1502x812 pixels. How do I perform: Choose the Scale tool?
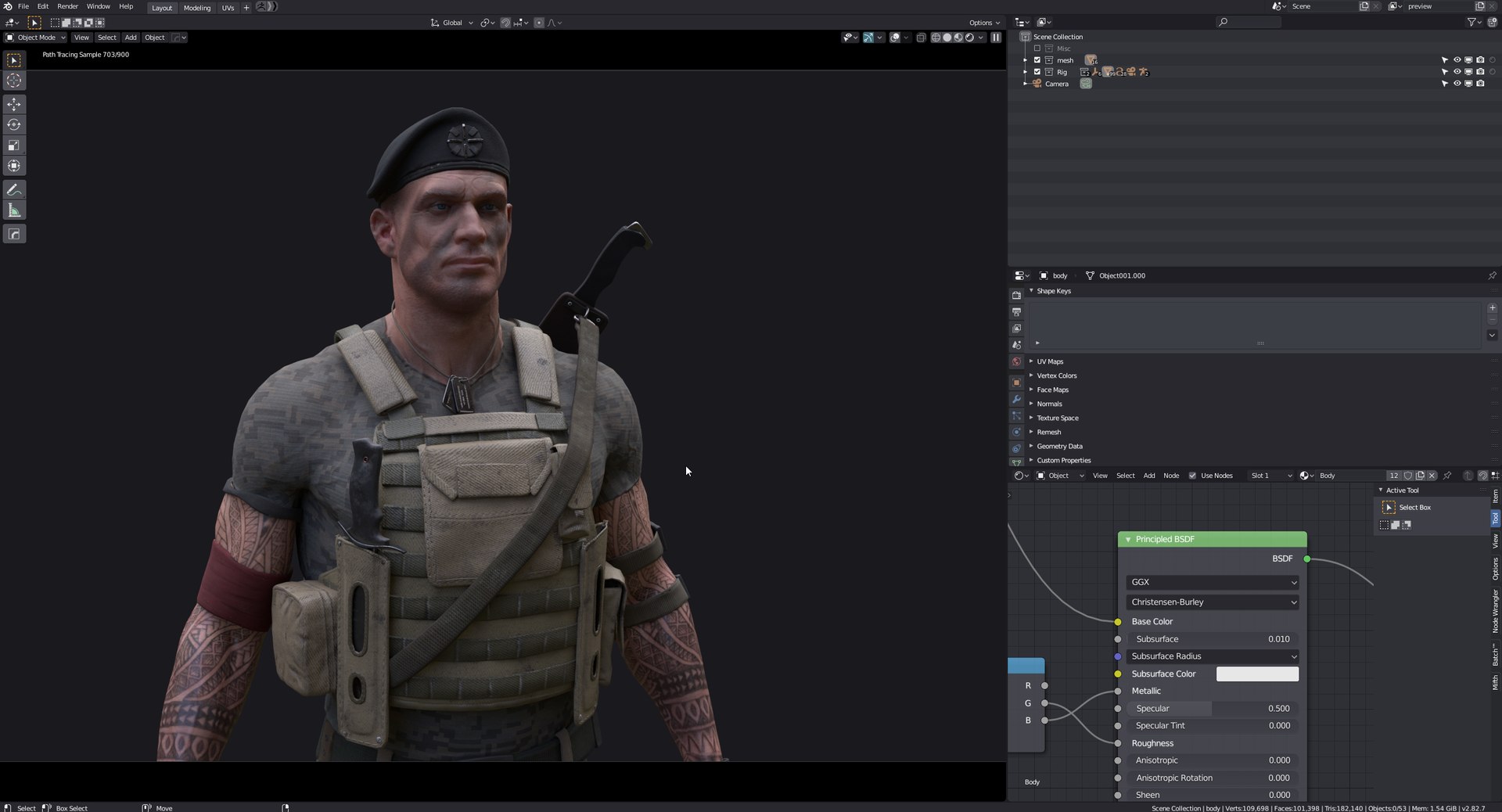(14, 145)
